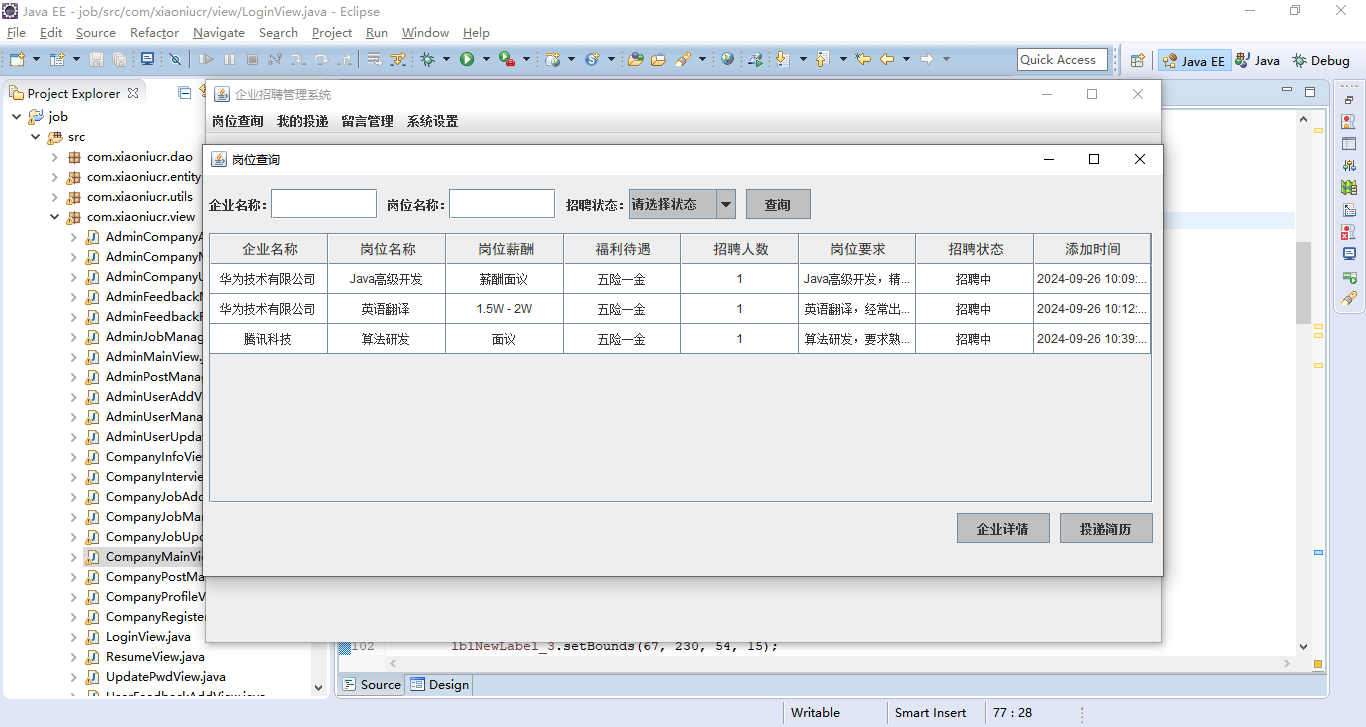Select the 腾讯科技 table row cell

click(268, 339)
